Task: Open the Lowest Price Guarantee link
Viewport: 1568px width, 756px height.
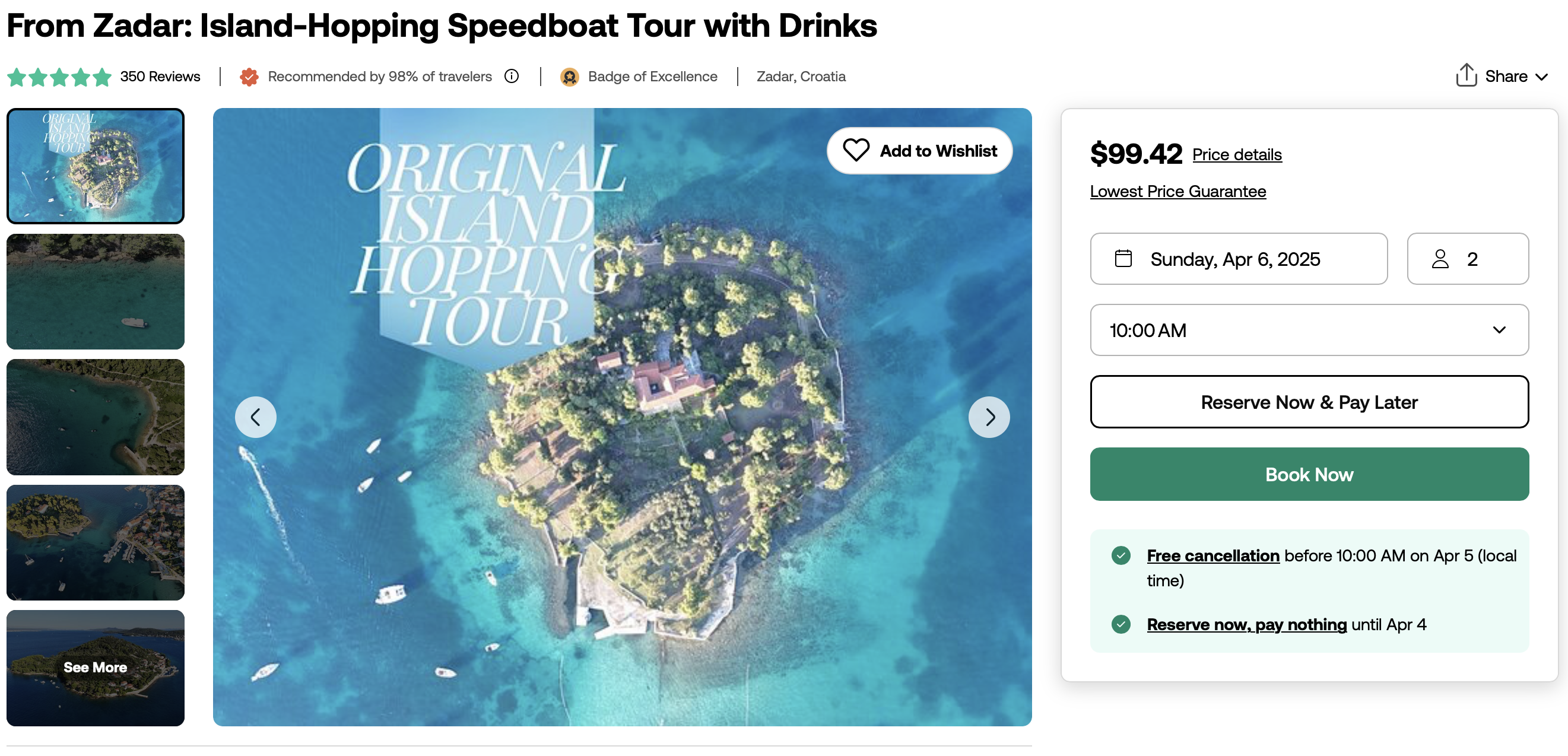Action: tap(1177, 191)
